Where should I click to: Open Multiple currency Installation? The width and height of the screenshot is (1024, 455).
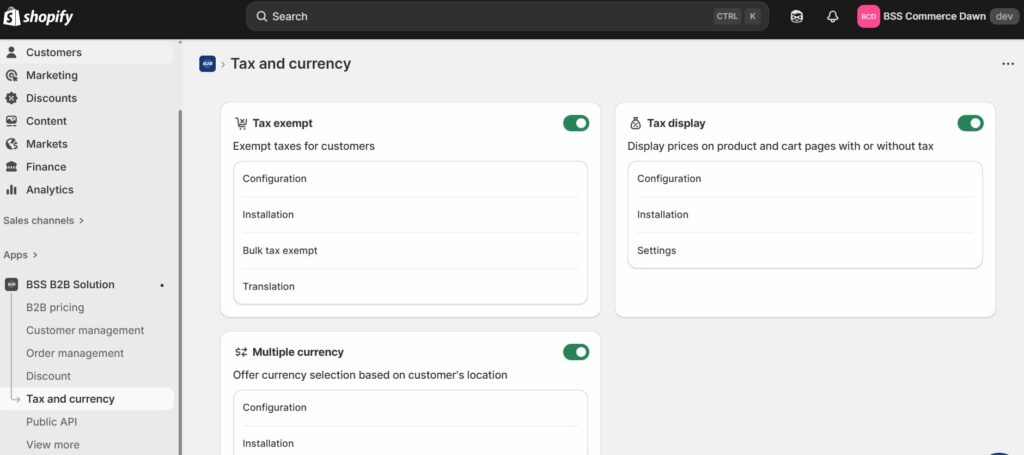click(410, 443)
